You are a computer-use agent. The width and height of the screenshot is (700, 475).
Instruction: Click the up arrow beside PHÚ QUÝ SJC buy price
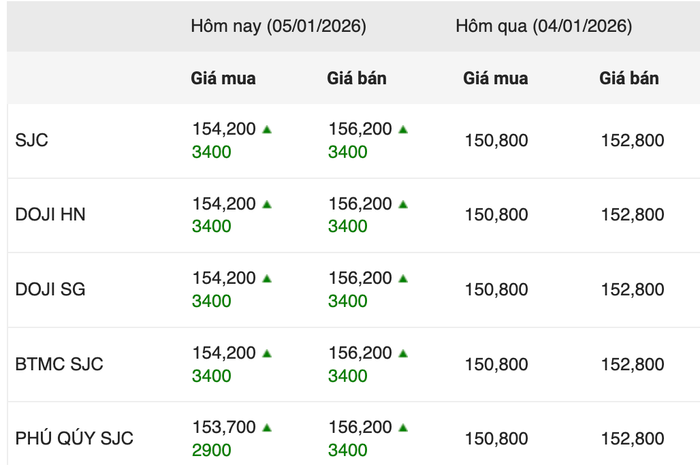267,428
